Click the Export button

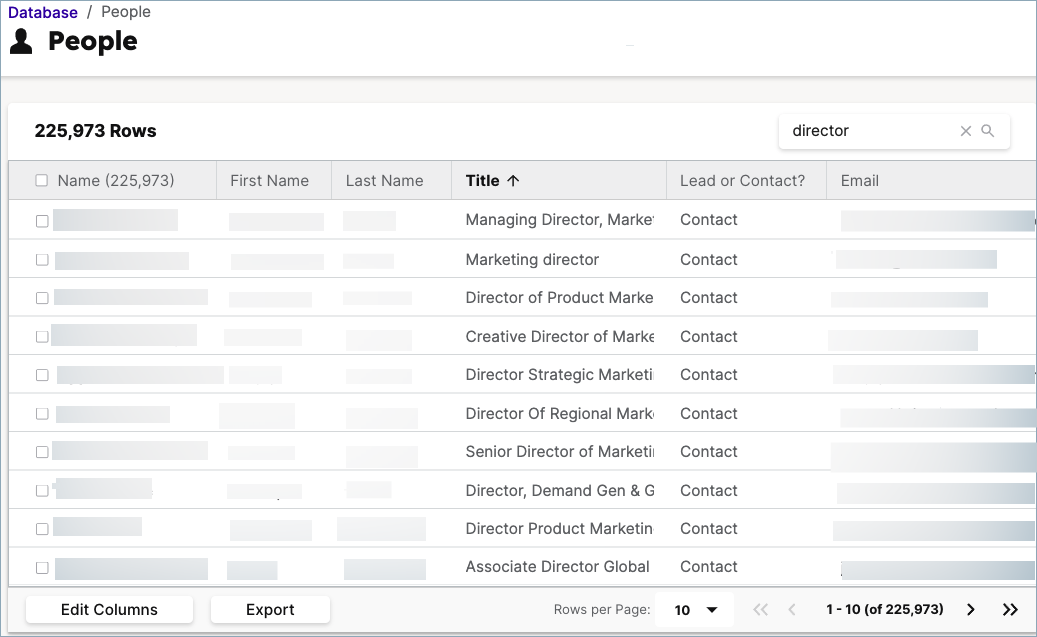[270, 610]
